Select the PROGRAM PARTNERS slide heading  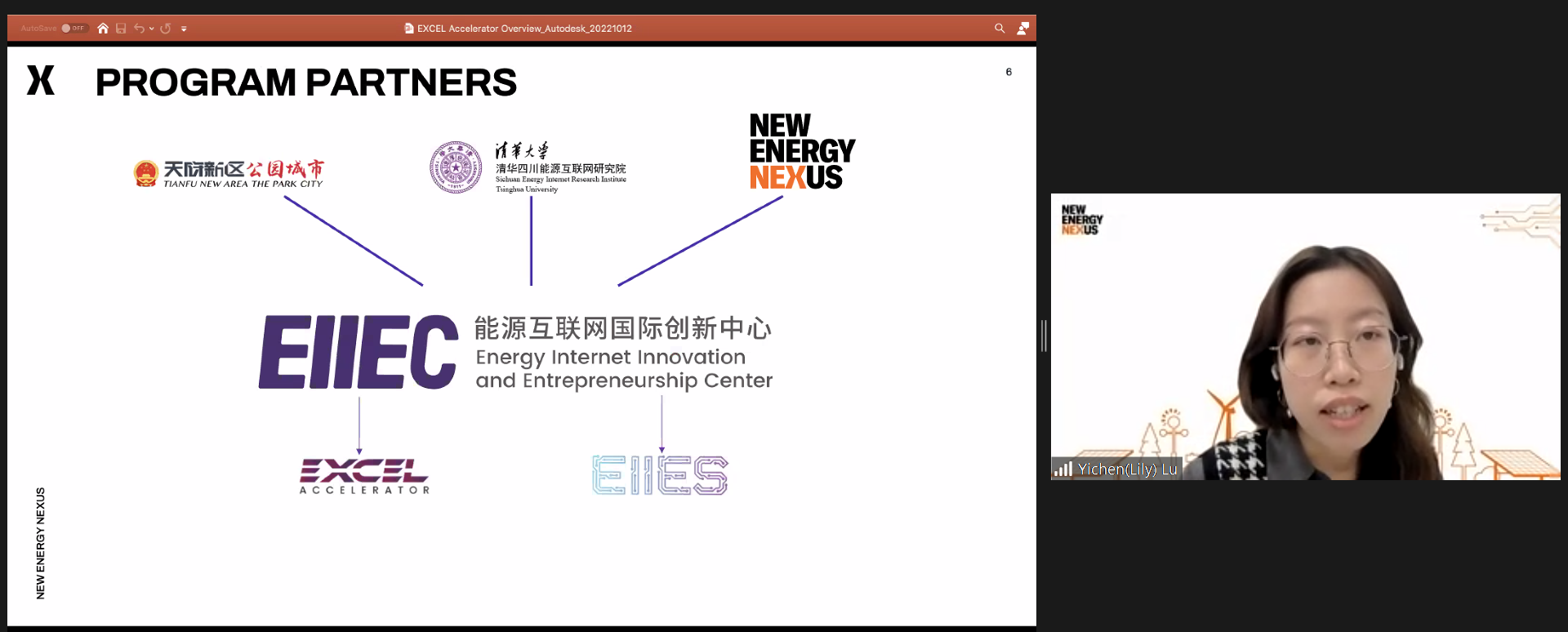[305, 82]
